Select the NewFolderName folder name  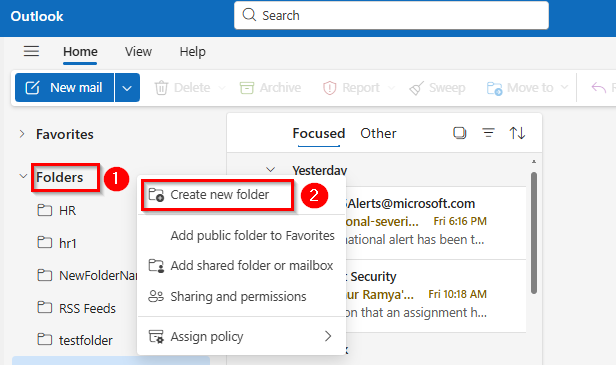pos(98,275)
